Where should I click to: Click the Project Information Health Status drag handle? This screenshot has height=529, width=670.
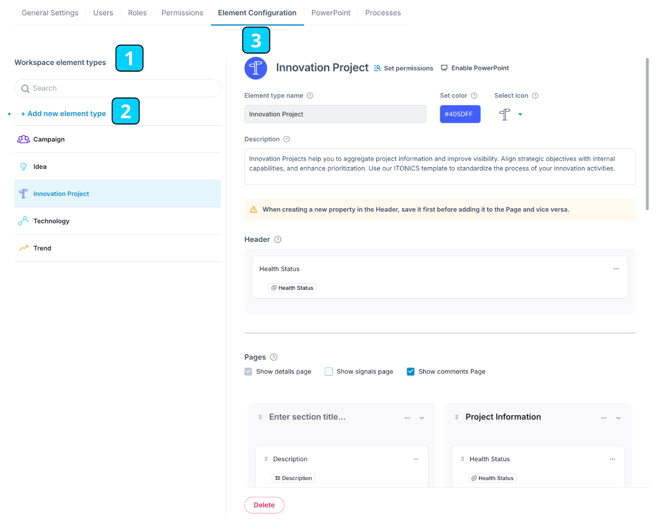coord(462,459)
